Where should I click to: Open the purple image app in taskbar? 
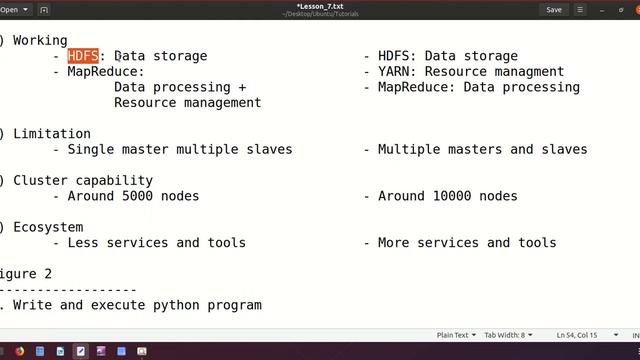click(x=101, y=351)
